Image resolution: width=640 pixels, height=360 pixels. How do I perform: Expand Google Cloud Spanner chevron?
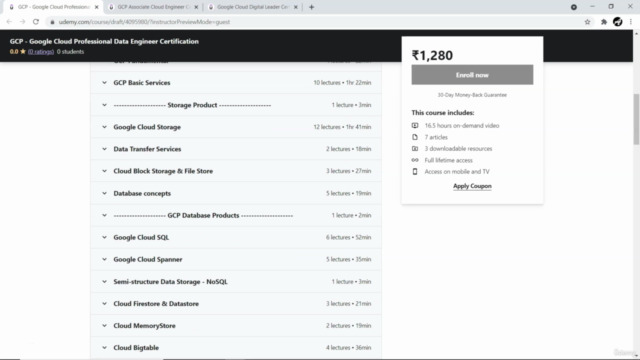[104, 259]
